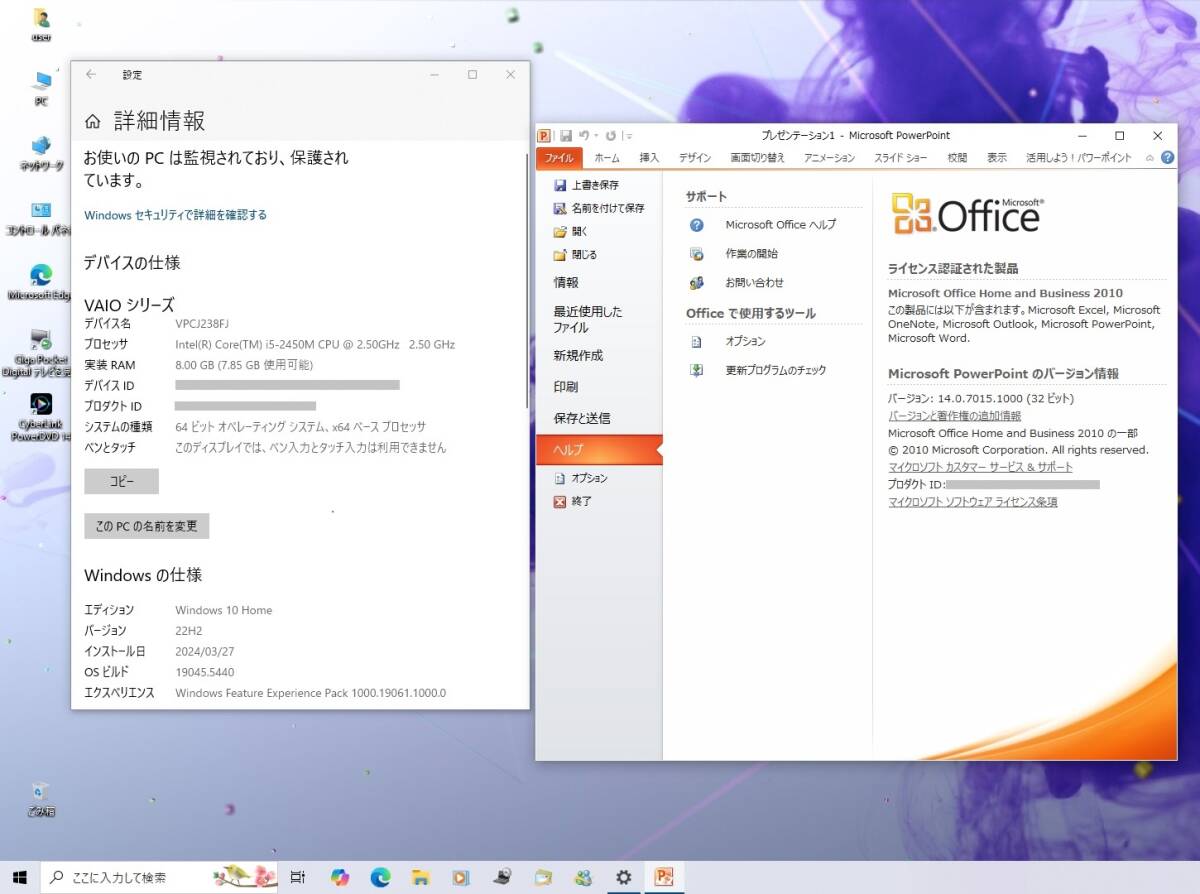Screen dimensions: 1200x894
Task: Click the Microsoft Office ヘルプ question icon
Action: tap(697, 225)
